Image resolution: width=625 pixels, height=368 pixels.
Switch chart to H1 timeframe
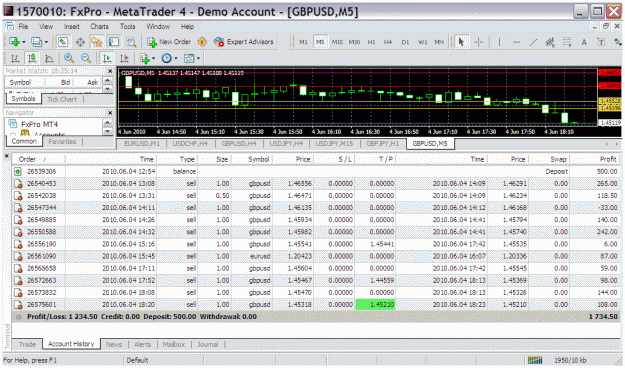[371, 42]
